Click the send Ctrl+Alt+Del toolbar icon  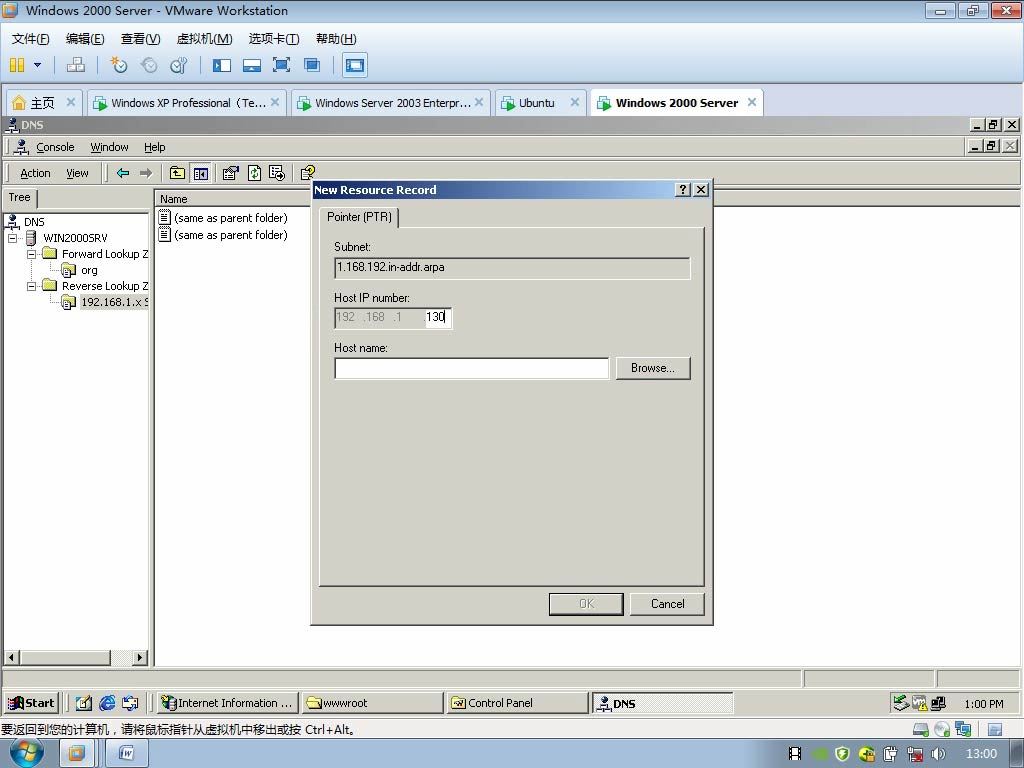(76, 65)
